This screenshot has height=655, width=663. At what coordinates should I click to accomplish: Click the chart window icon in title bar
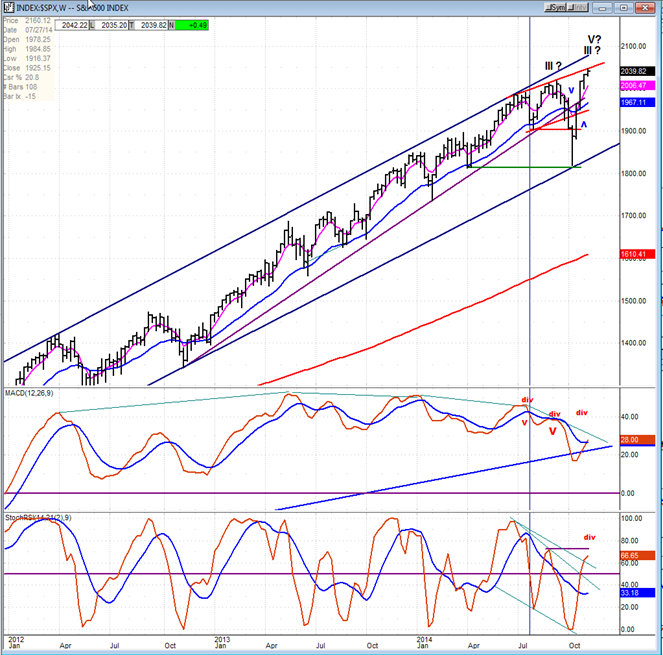(x=7, y=6)
